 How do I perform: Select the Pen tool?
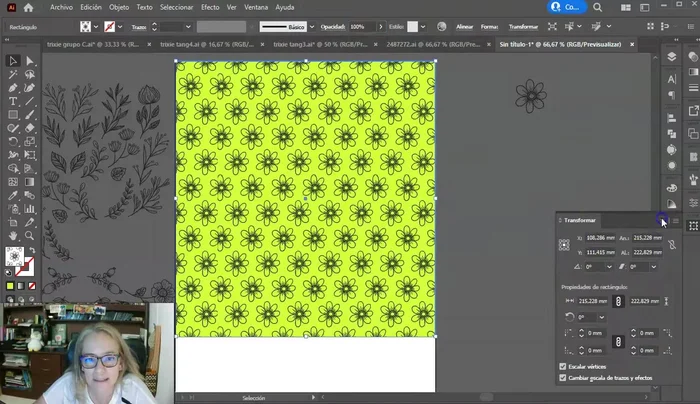pos(13,88)
